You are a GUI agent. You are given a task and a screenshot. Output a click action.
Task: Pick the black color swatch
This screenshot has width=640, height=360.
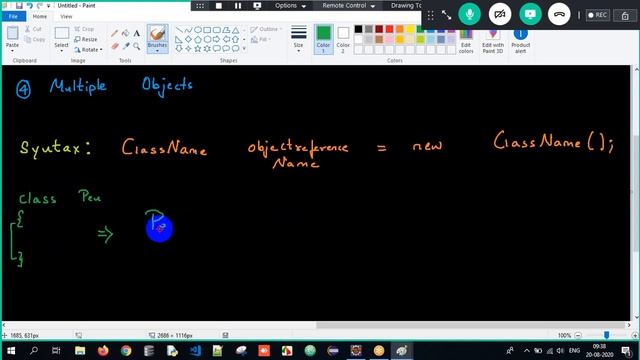(358, 29)
